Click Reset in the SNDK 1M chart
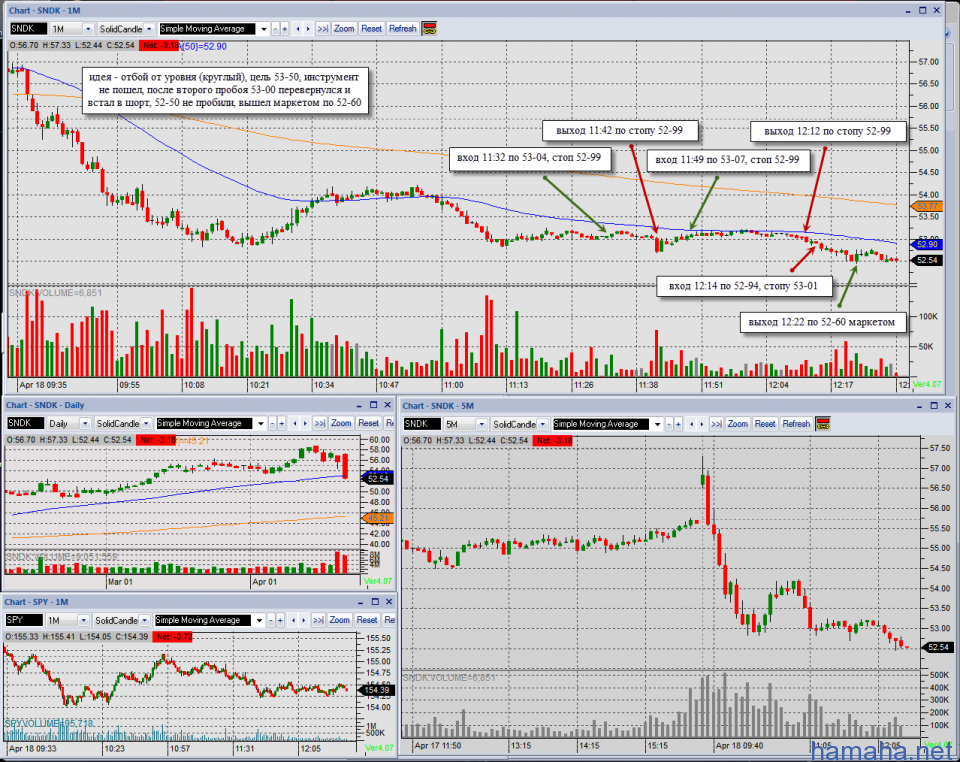Image resolution: width=960 pixels, height=762 pixels. click(372, 29)
